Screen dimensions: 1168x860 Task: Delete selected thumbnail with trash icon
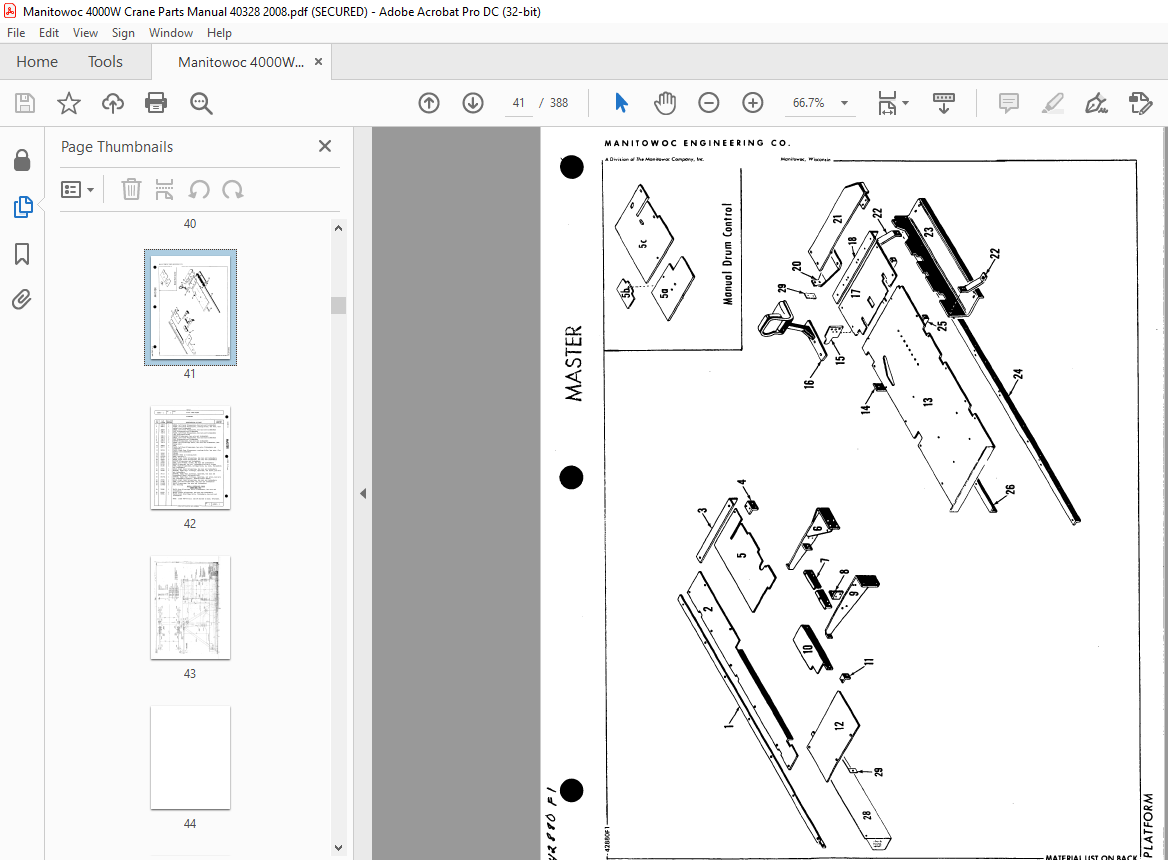[x=131, y=190]
